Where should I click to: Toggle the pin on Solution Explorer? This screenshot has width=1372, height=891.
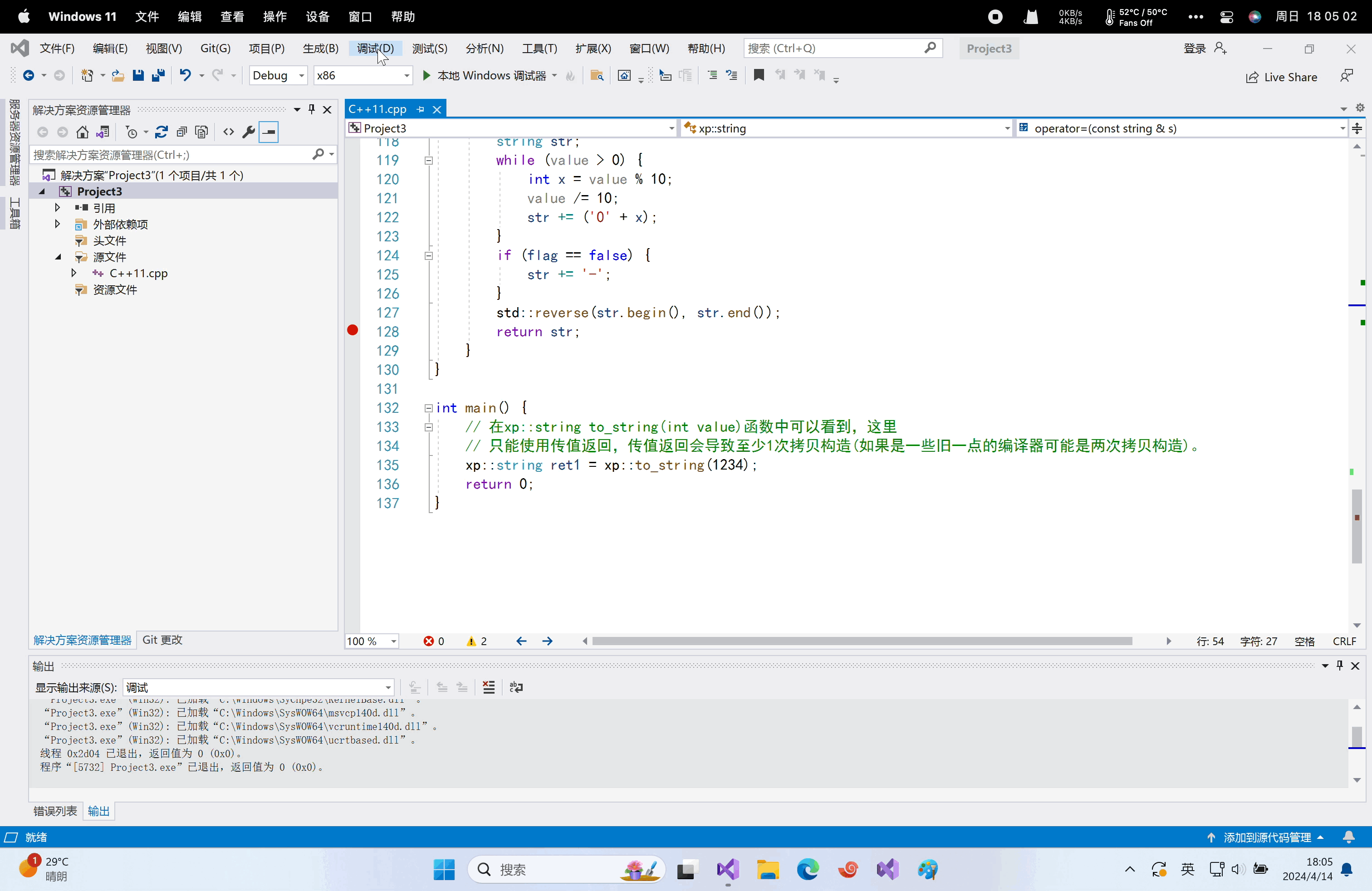tap(312, 109)
